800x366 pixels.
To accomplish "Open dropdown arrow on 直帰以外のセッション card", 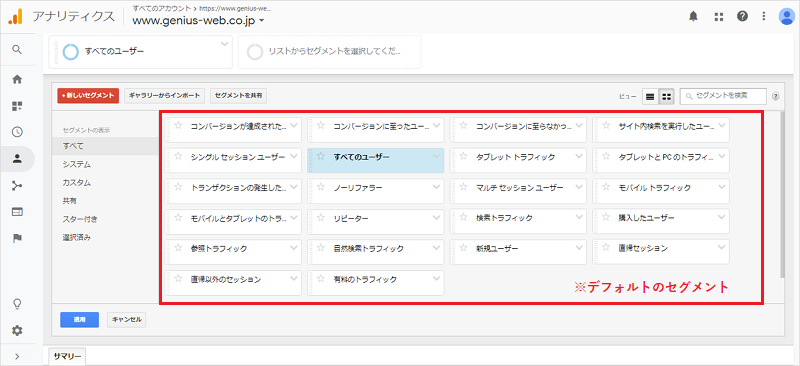I will pos(294,278).
